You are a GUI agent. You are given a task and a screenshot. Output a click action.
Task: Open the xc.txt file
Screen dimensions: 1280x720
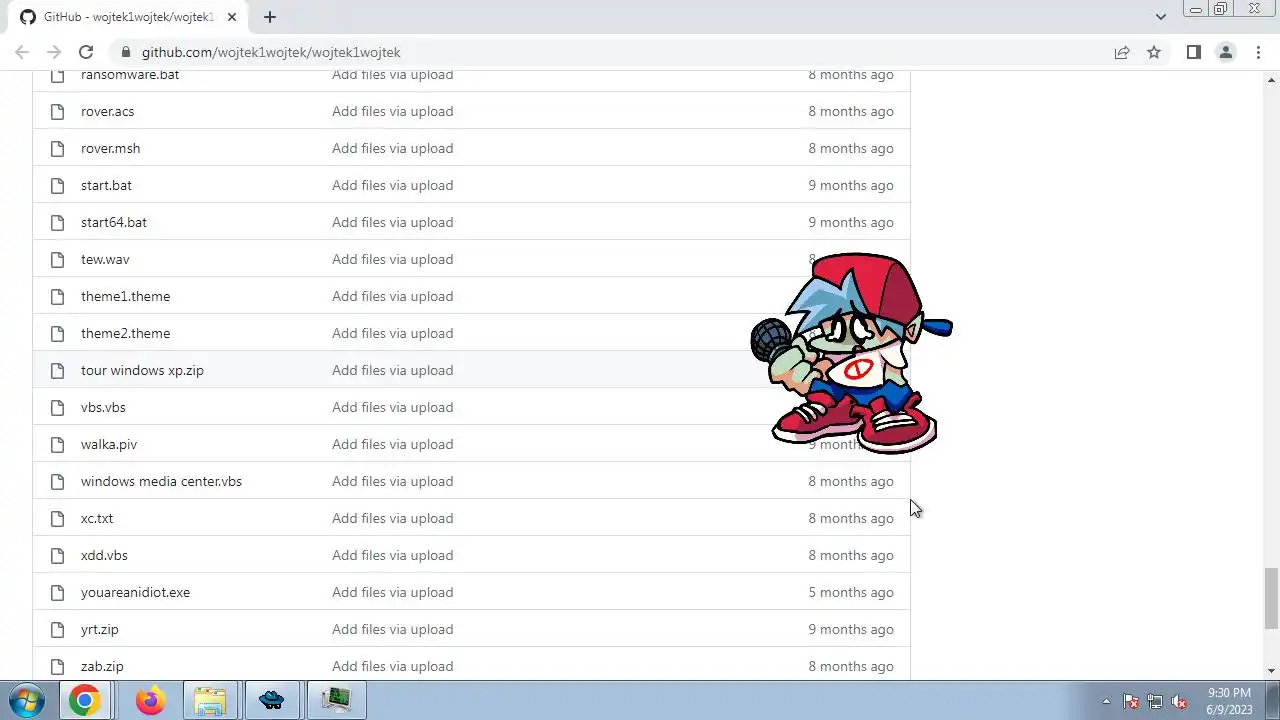point(97,518)
